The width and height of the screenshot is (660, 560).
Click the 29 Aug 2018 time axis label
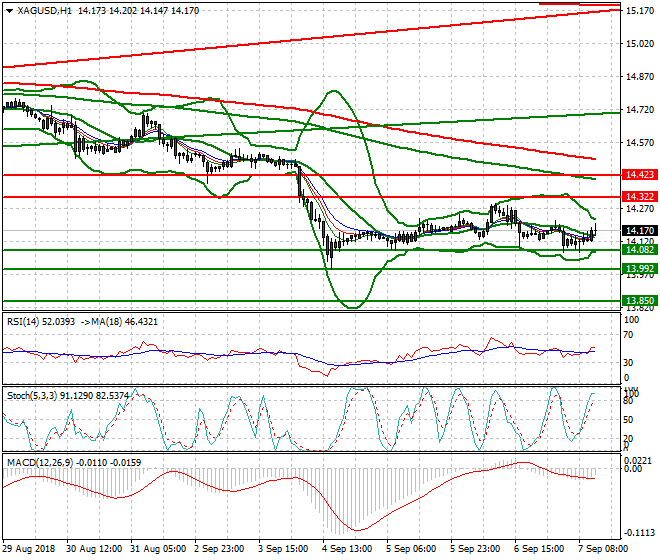(x=29, y=549)
